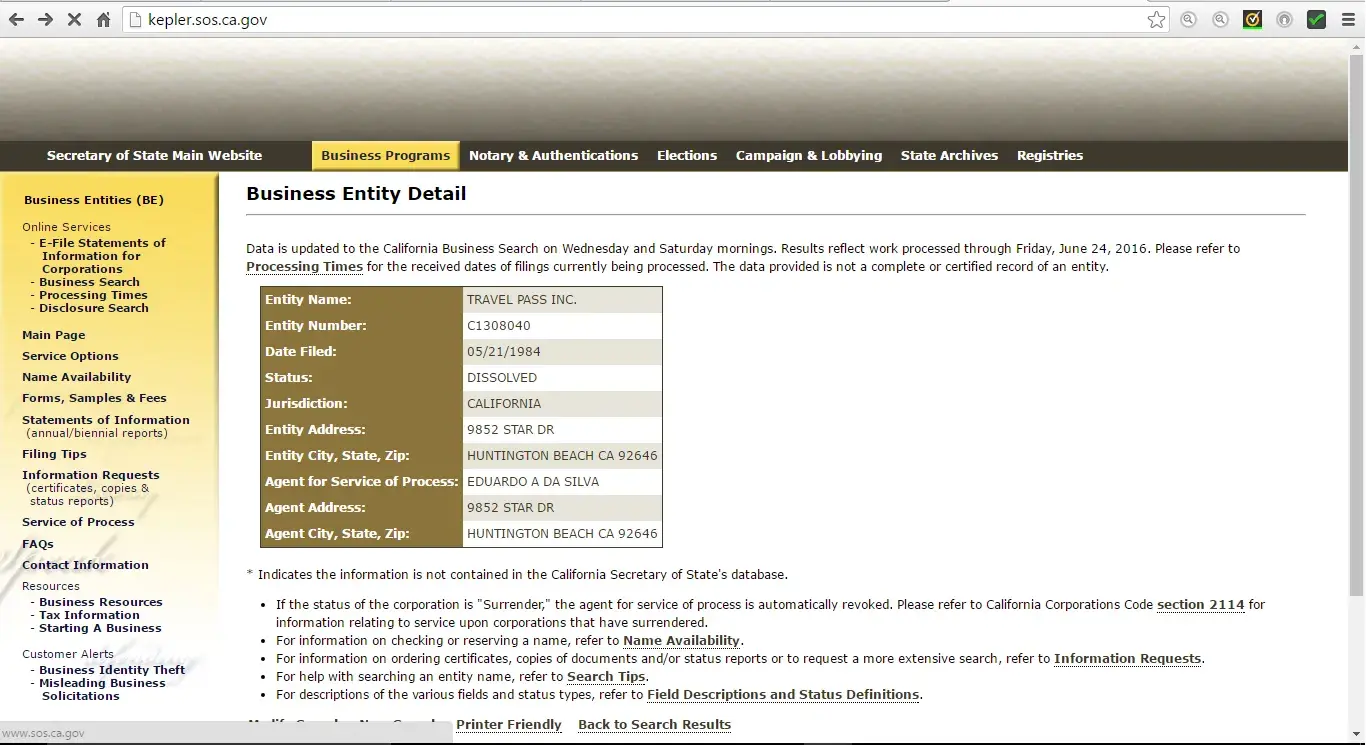
Task: Switch to Notary & Authentications tab
Action: 553,156
